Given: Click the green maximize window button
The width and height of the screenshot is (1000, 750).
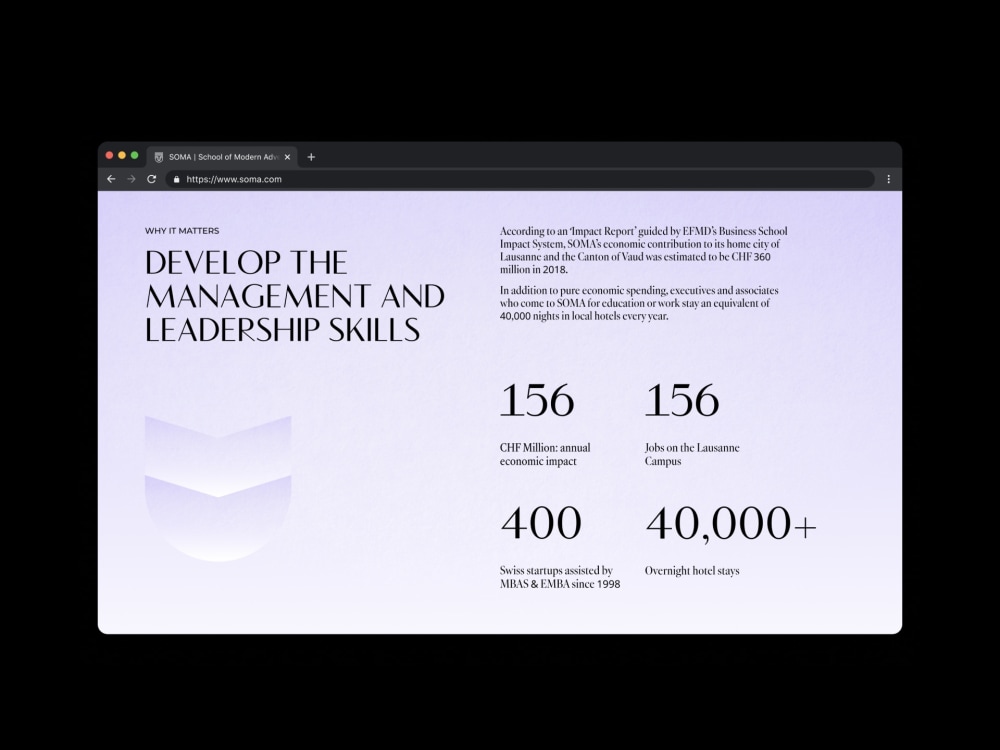Looking at the screenshot, I should point(135,156).
